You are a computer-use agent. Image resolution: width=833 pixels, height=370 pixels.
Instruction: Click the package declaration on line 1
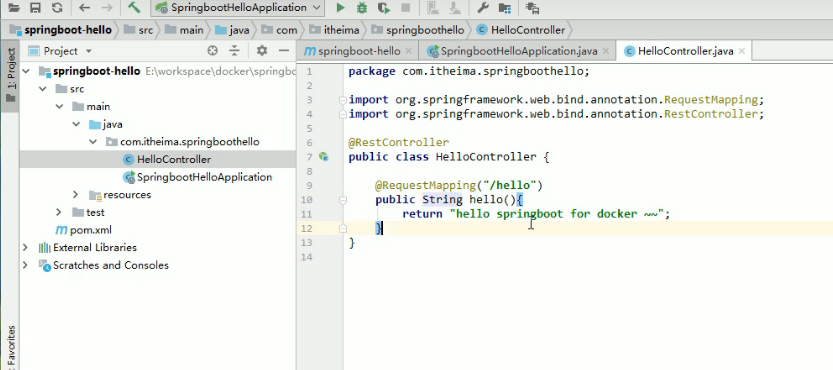click(x=469, y=71)
